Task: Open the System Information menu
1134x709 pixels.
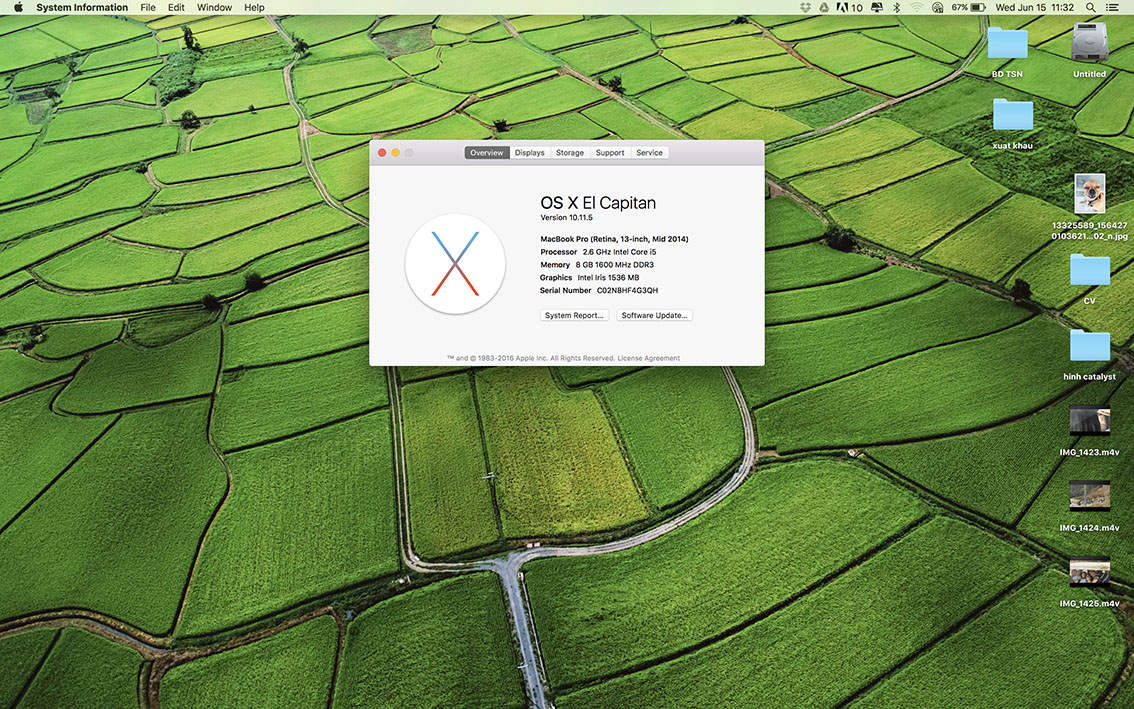Action: (x=82, y=7)
